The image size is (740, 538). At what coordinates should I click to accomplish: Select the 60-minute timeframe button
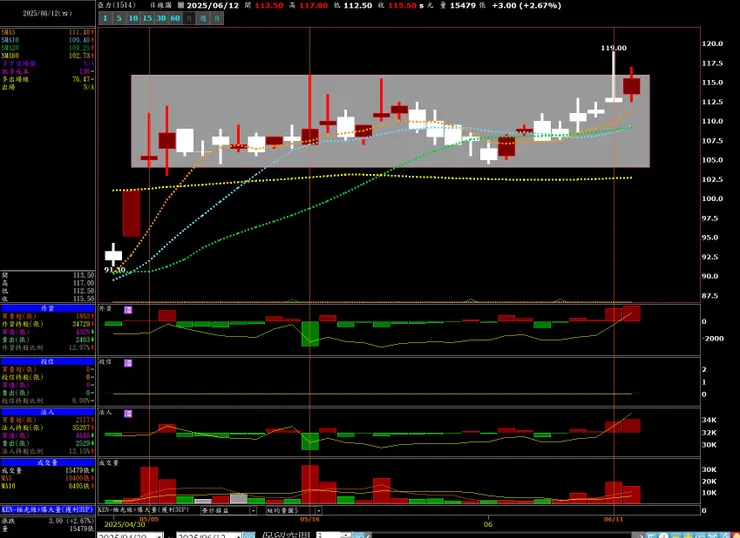coord(175,18)
